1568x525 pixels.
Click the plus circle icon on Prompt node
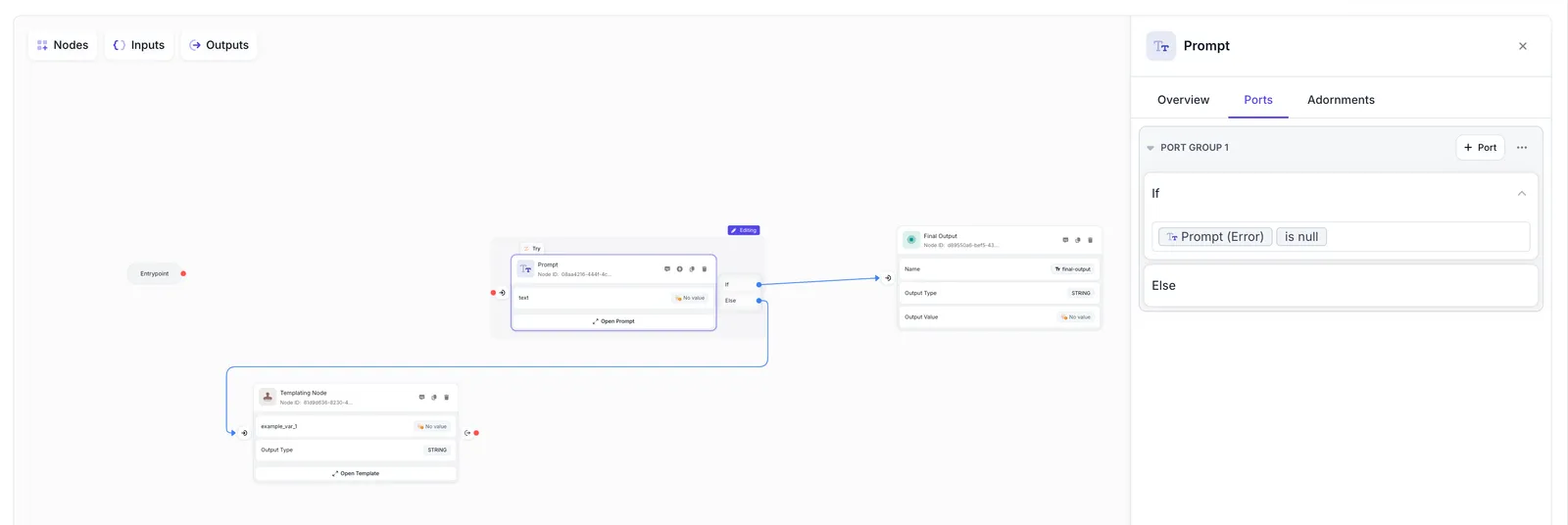click(679, 268)
